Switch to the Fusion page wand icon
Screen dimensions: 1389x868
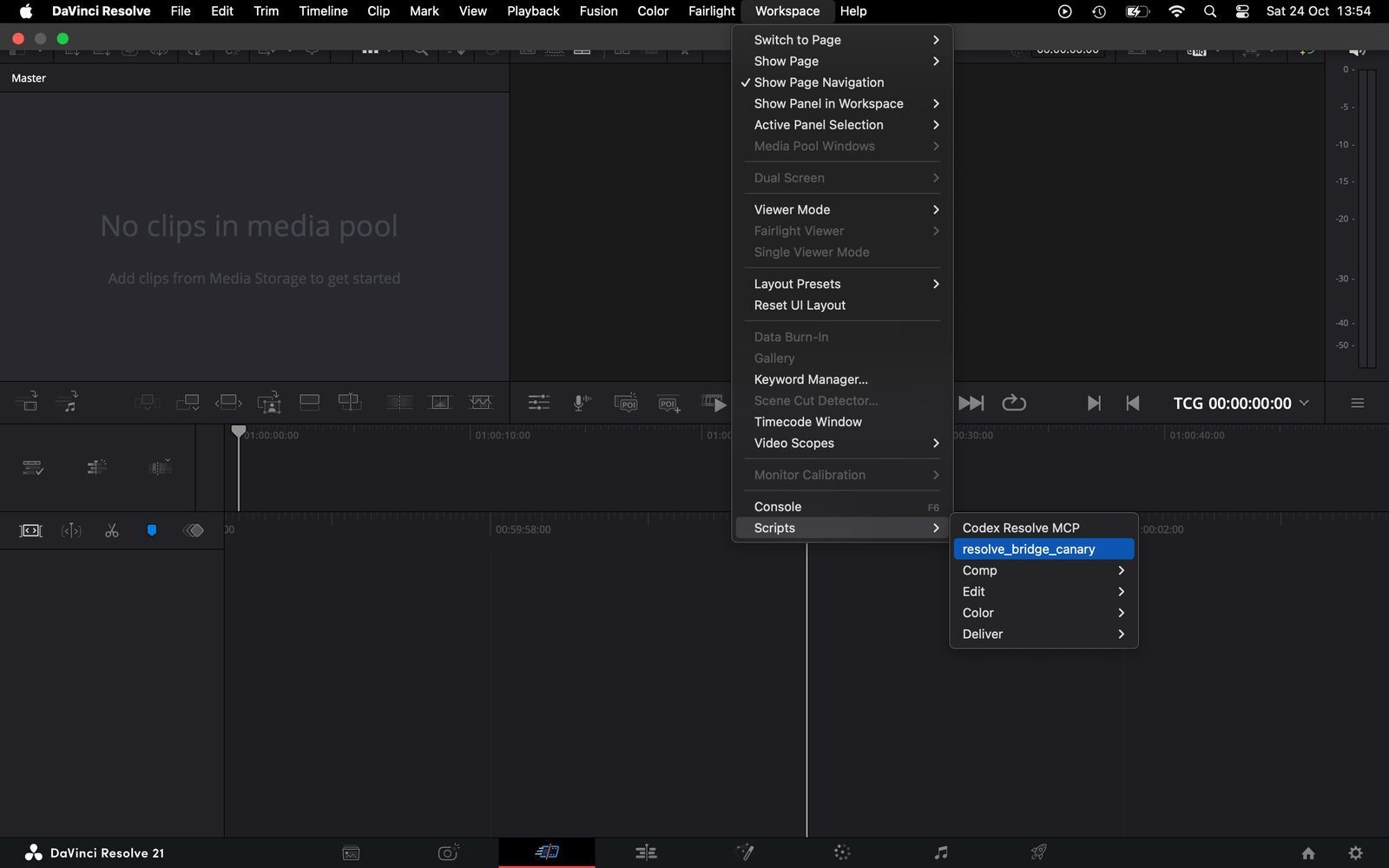pyautogui.click(x=744, y=853)
